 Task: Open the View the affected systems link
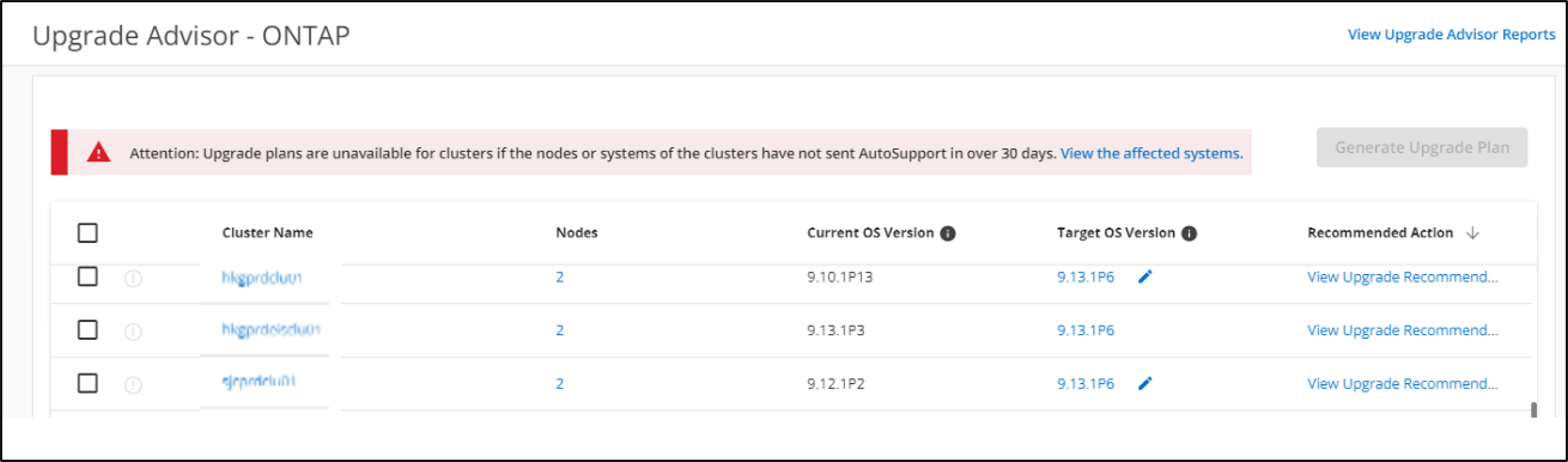click(1151, 154)
